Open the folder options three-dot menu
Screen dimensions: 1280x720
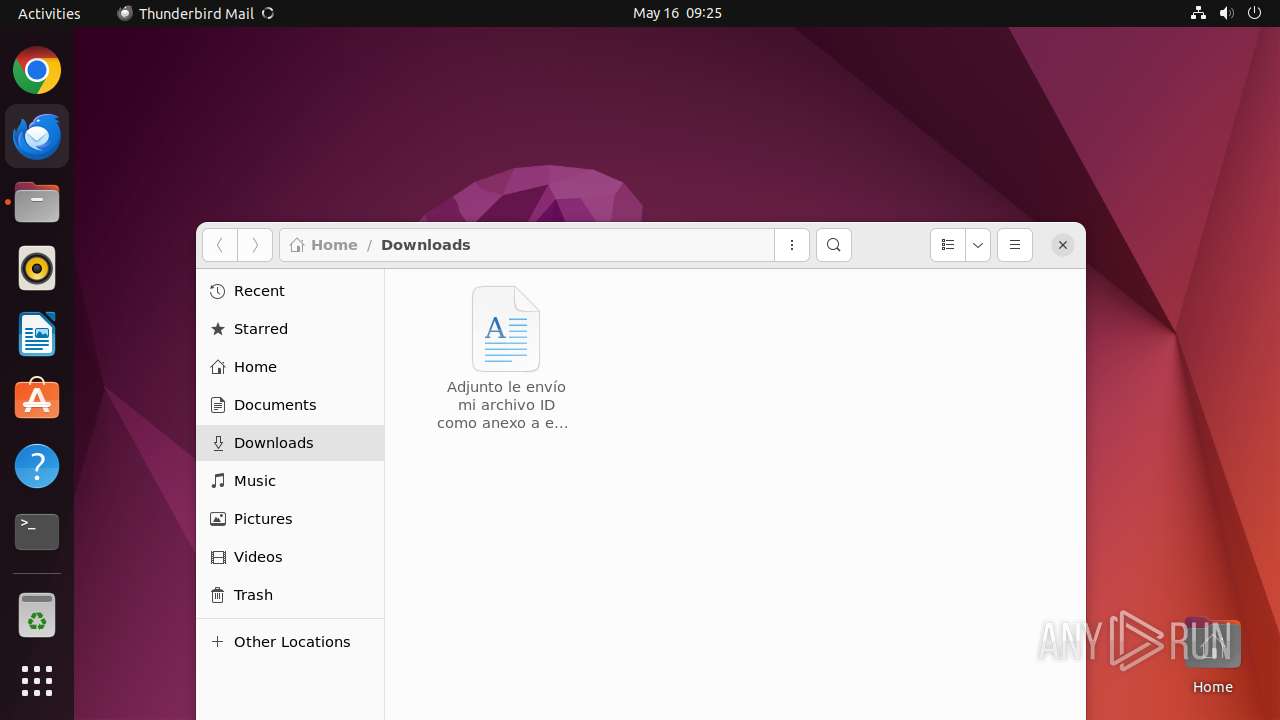pos(792,245)
